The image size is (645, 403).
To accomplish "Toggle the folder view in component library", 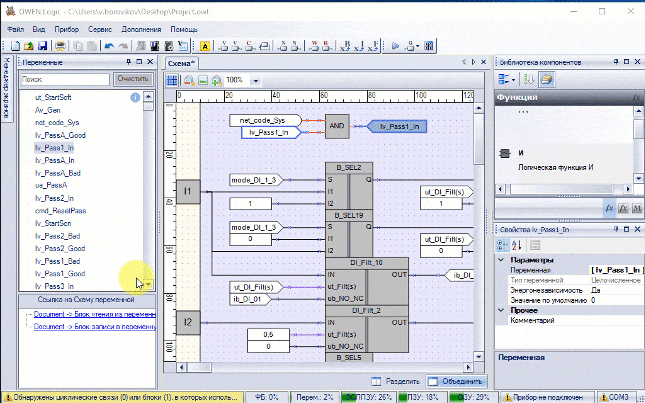I will coord(547,79).
